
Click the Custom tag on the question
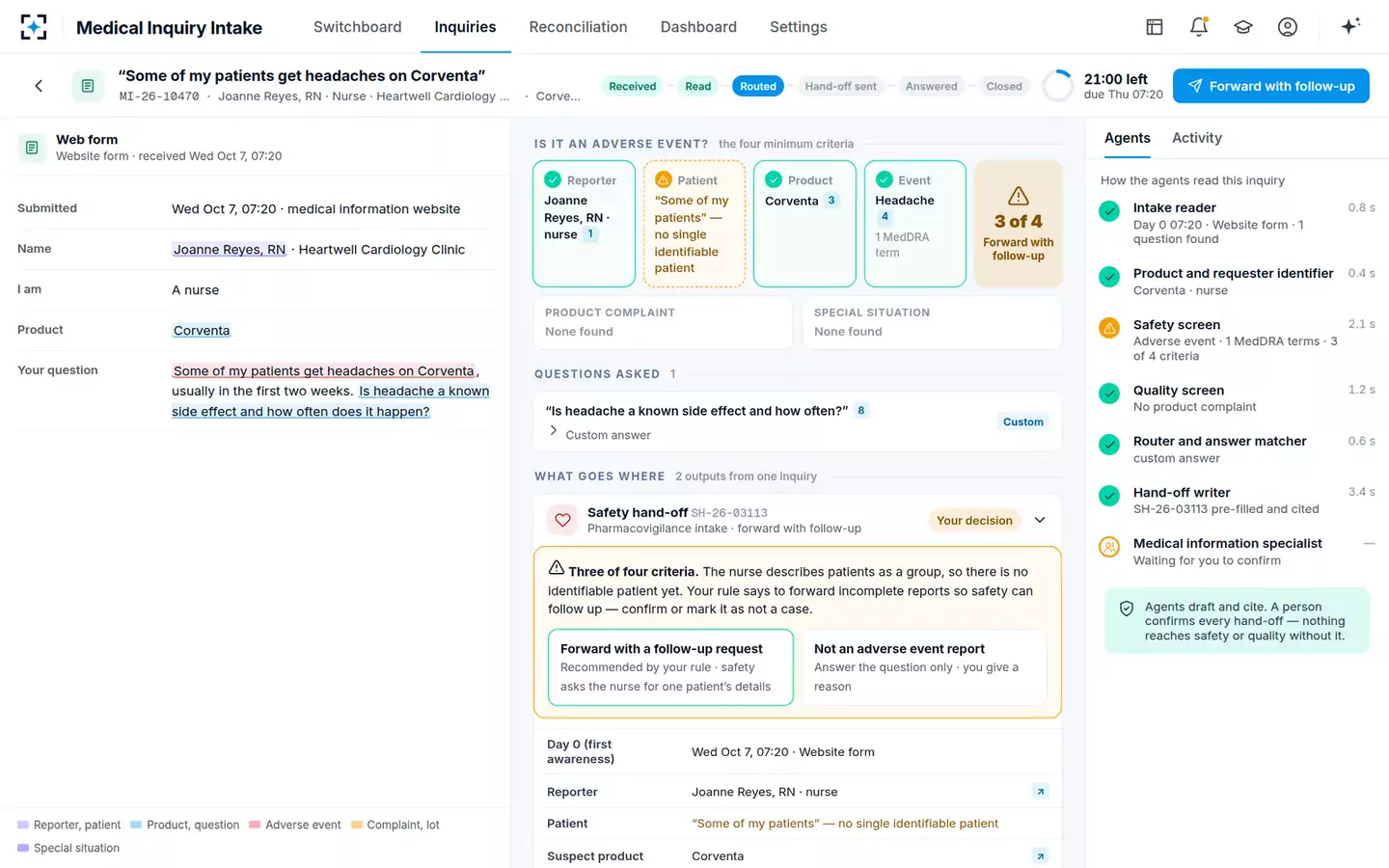[x=1023, y=421]
